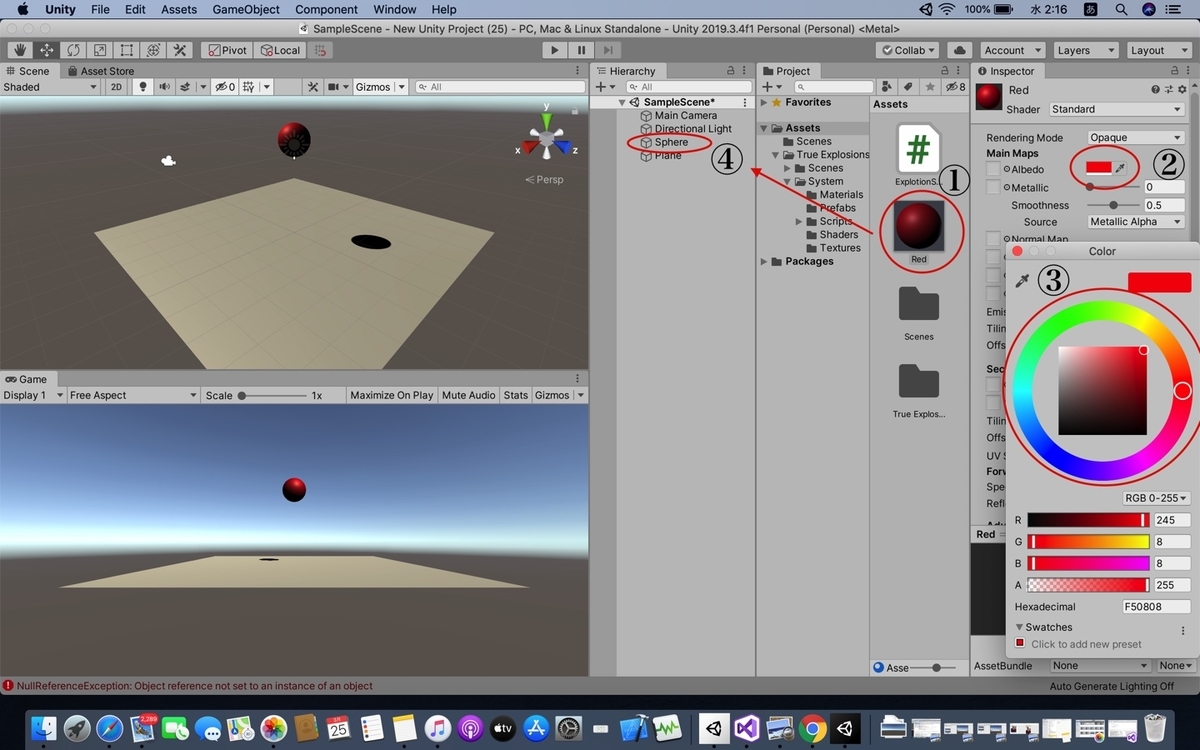1200x750 pixels.
Task: Open the RGB 0-255 mode dropdown
Action: pyautogui.click(x=1157, y=498)
